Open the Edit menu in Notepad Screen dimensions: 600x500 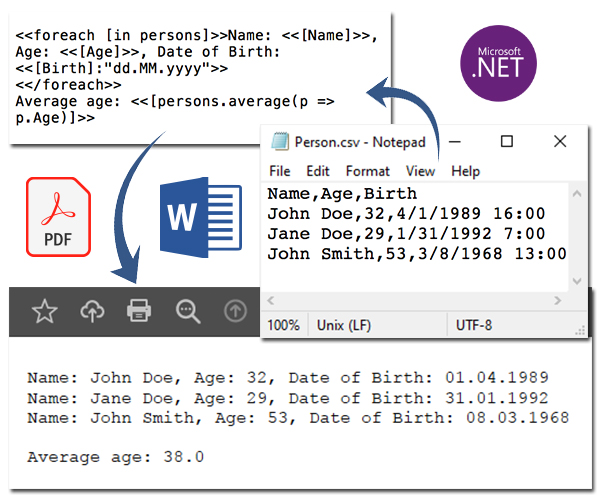coord(318,171)
